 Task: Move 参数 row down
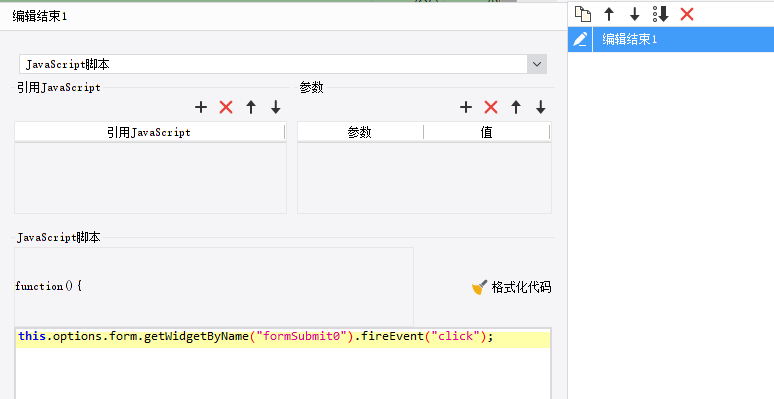pyautogui.click(x=541, y=107)
